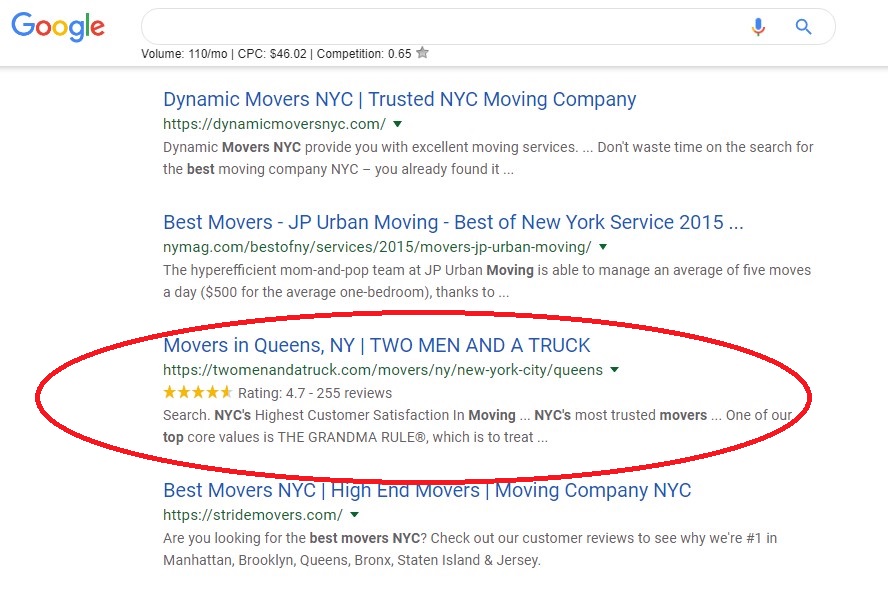Expand the arrow next to dynamicmoversnyc.com URL
Image resolution: width=888 pixels, height=596 pixels.
(398, 124)
